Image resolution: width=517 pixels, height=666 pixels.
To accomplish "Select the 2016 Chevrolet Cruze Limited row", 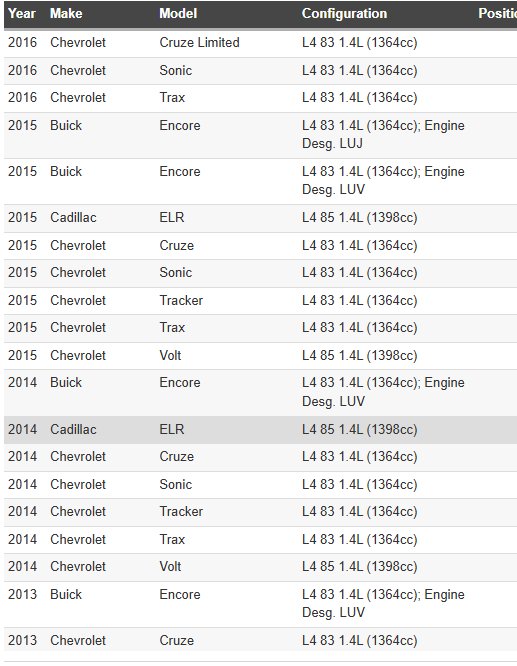I will click(x=260, y=43).
